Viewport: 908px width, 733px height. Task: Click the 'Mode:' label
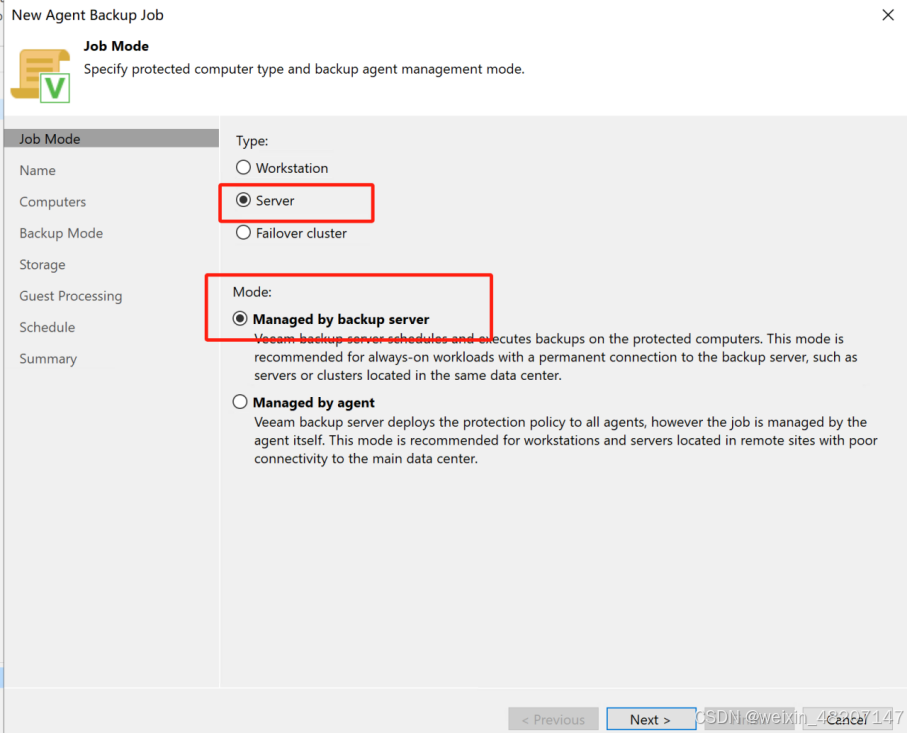click(x=252, y=292)
